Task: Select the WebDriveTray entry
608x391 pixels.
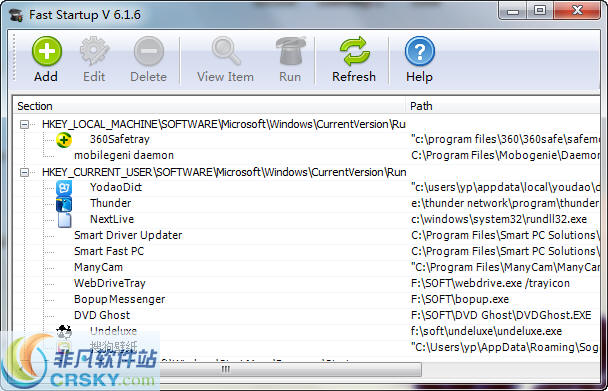Action: pyautogui.click(x=110, y=283)
